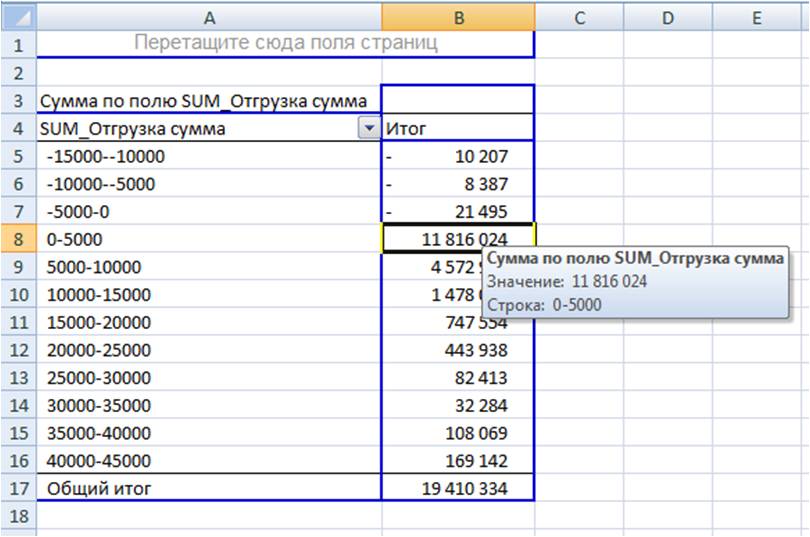Screen dimensions: 810x537
Task: Click value cell '82 413'
Action: pyautogui.click(x=458, y=377)
